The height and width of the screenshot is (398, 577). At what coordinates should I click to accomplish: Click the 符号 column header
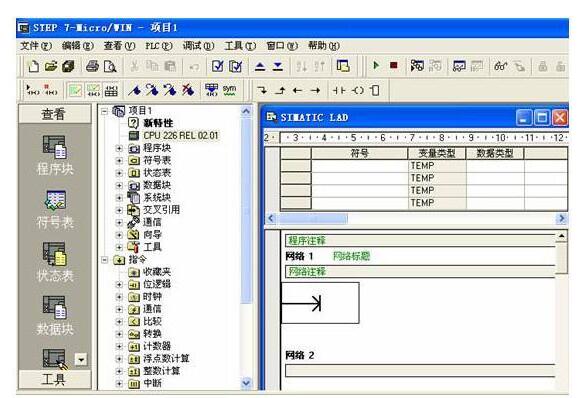click(x=360, y=153)
